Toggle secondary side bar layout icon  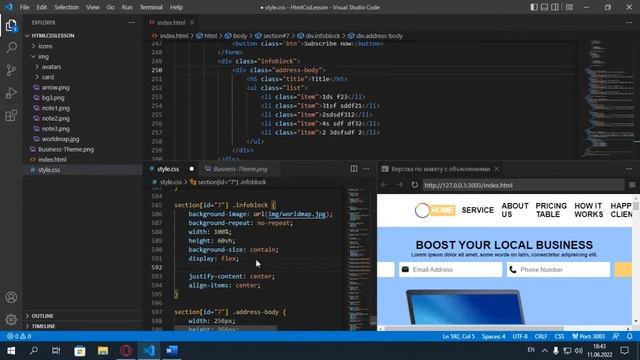coord(555,7)
